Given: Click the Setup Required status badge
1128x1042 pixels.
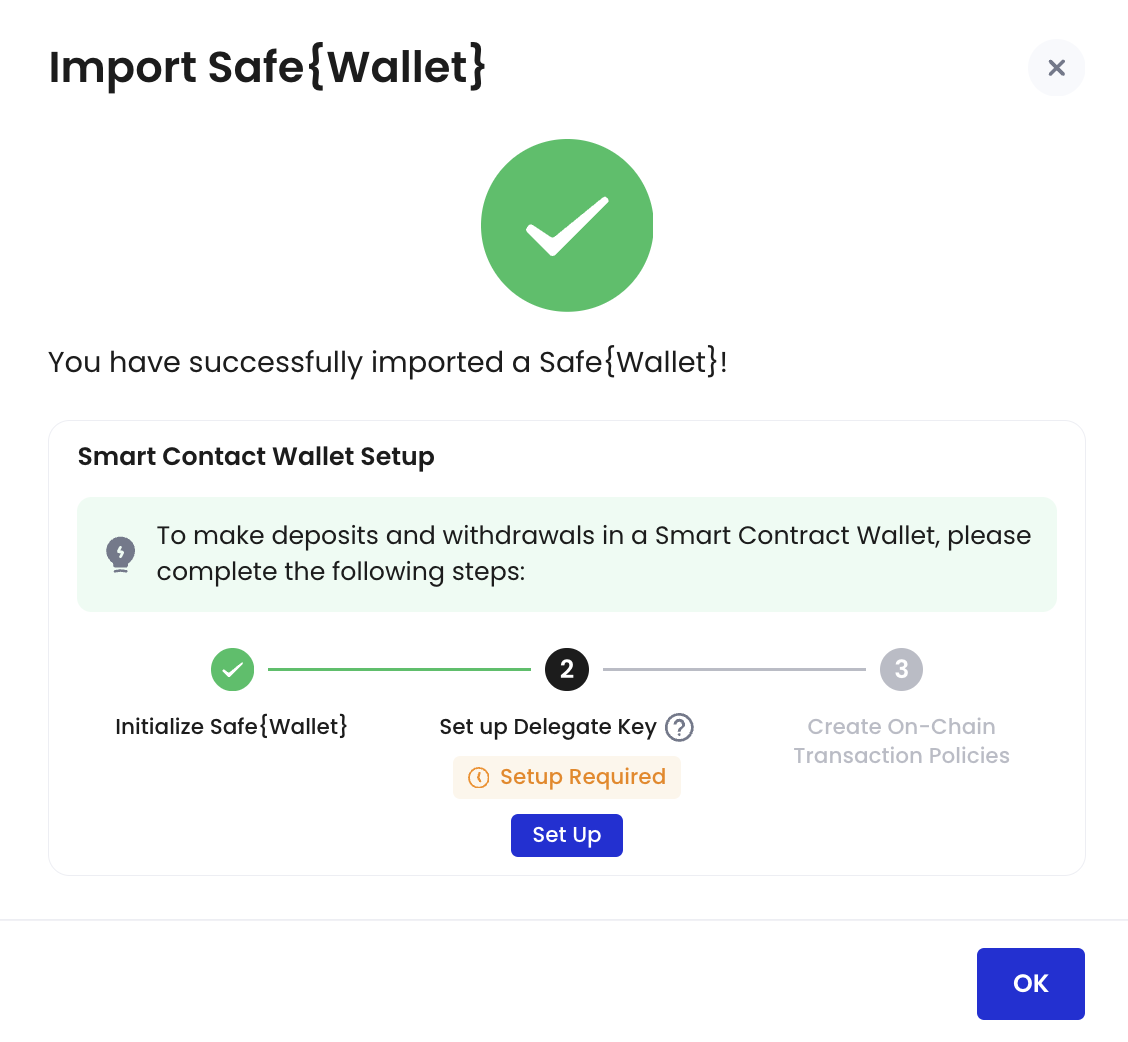Looking at the screenshot, I should 567,777.
